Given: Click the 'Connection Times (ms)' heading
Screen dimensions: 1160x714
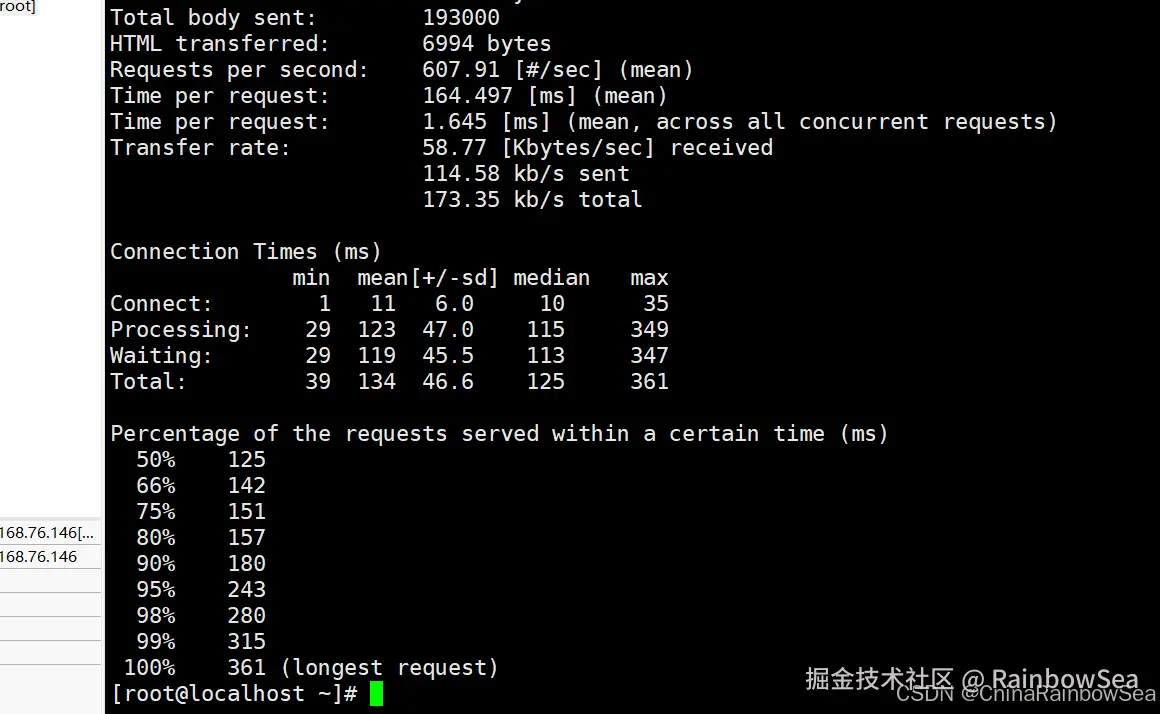Looking at the screenshot, I should pos(246,252).
